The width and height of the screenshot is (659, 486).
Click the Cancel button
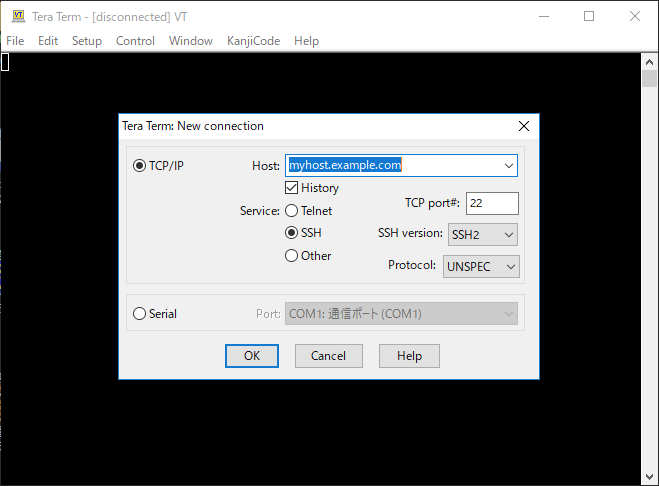[329, 356]
